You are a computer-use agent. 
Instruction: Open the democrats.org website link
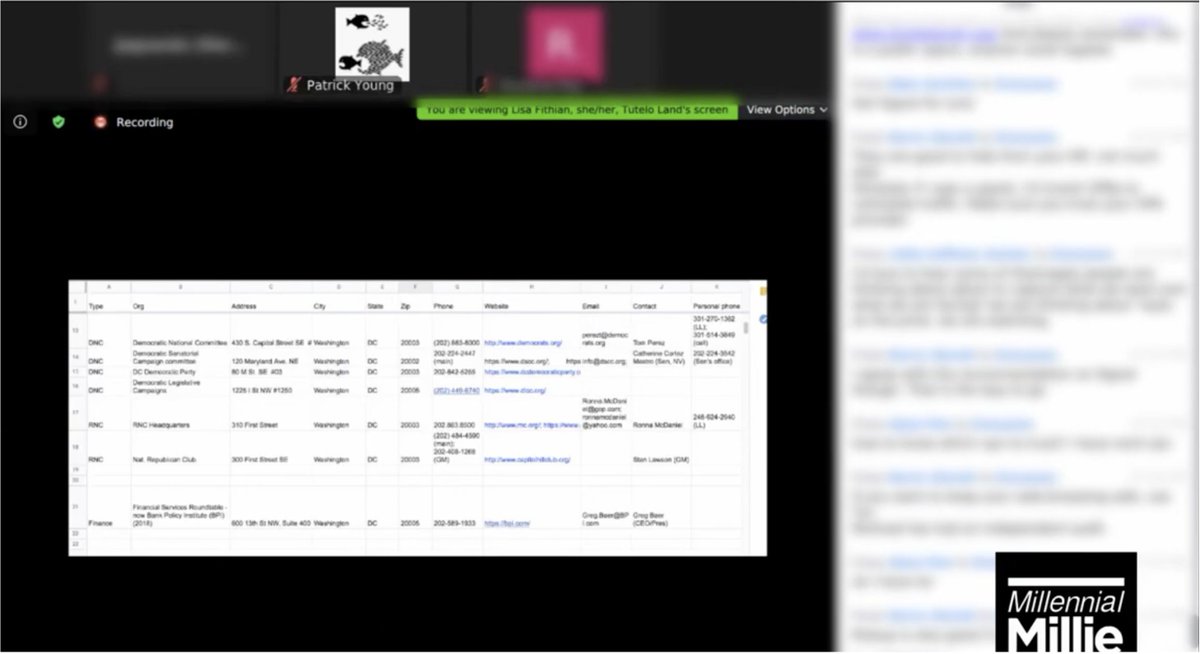522,342
